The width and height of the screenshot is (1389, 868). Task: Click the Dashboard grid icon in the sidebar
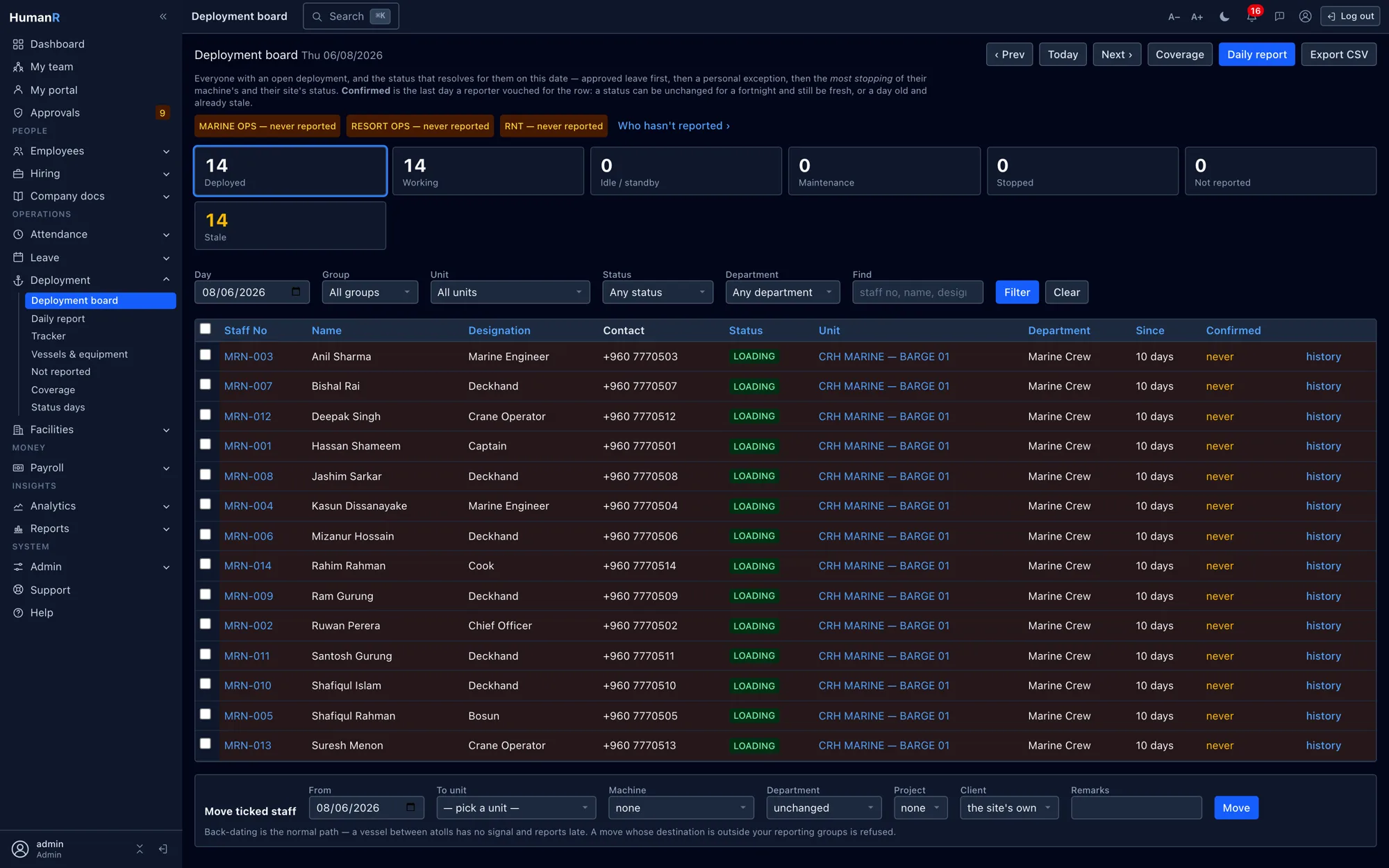(x=18, y=44)
